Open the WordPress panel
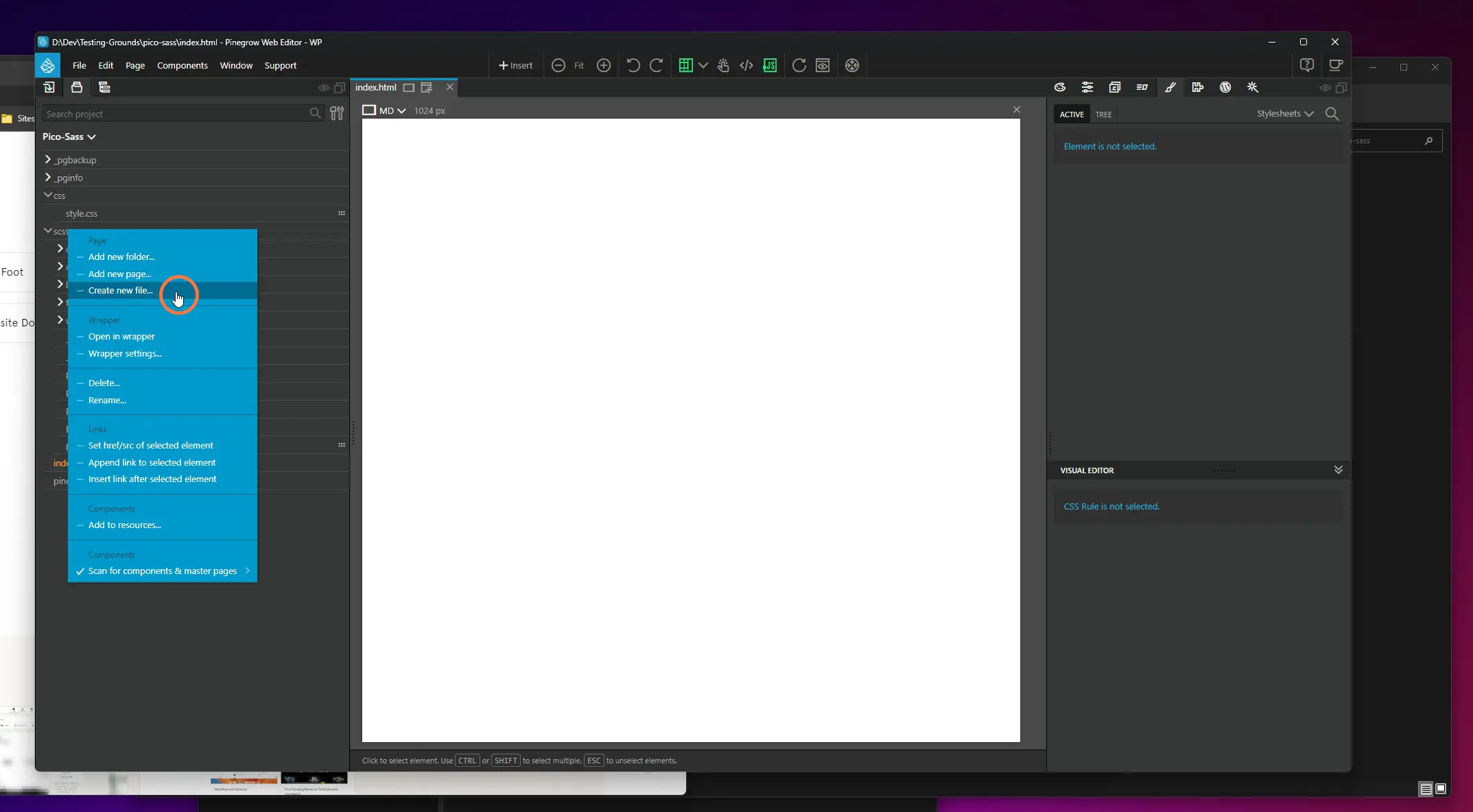This screenshot has width=1473, height=812. [1225, 87]
